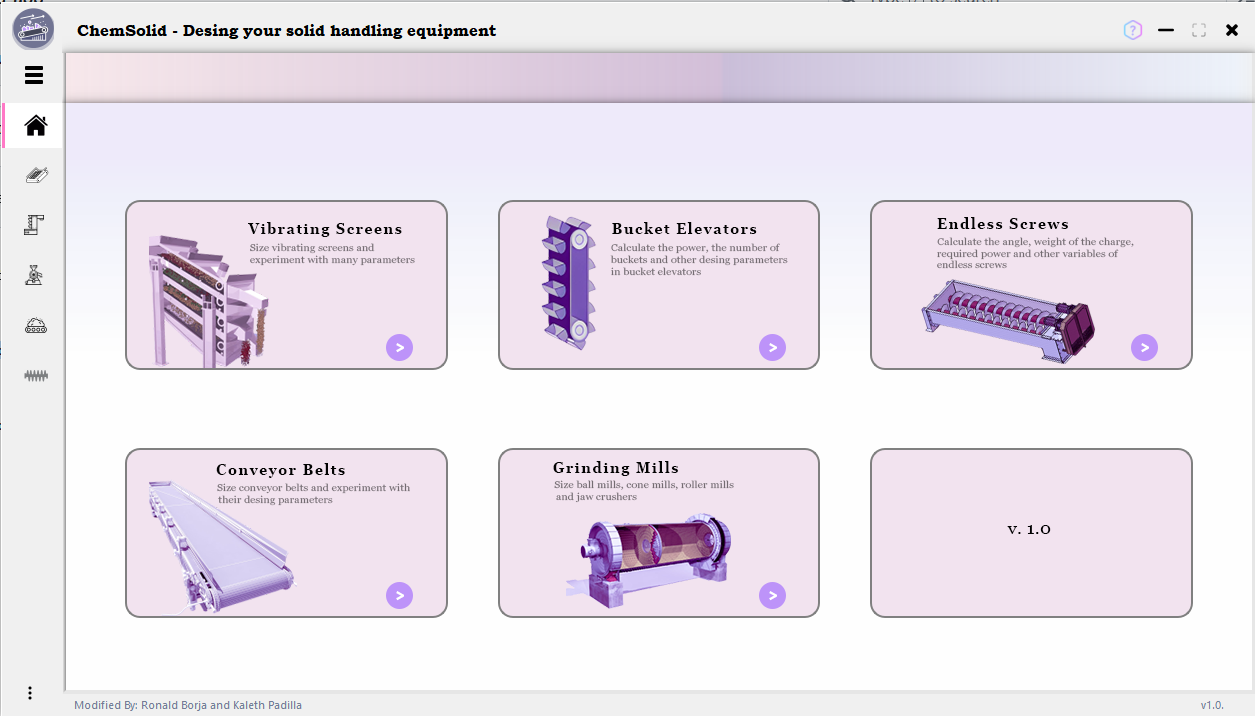The height and width of the screenshot is (716, 1255).
Task: Open the bucket elevator sidebar icon
Action: (x=36, y=225)
